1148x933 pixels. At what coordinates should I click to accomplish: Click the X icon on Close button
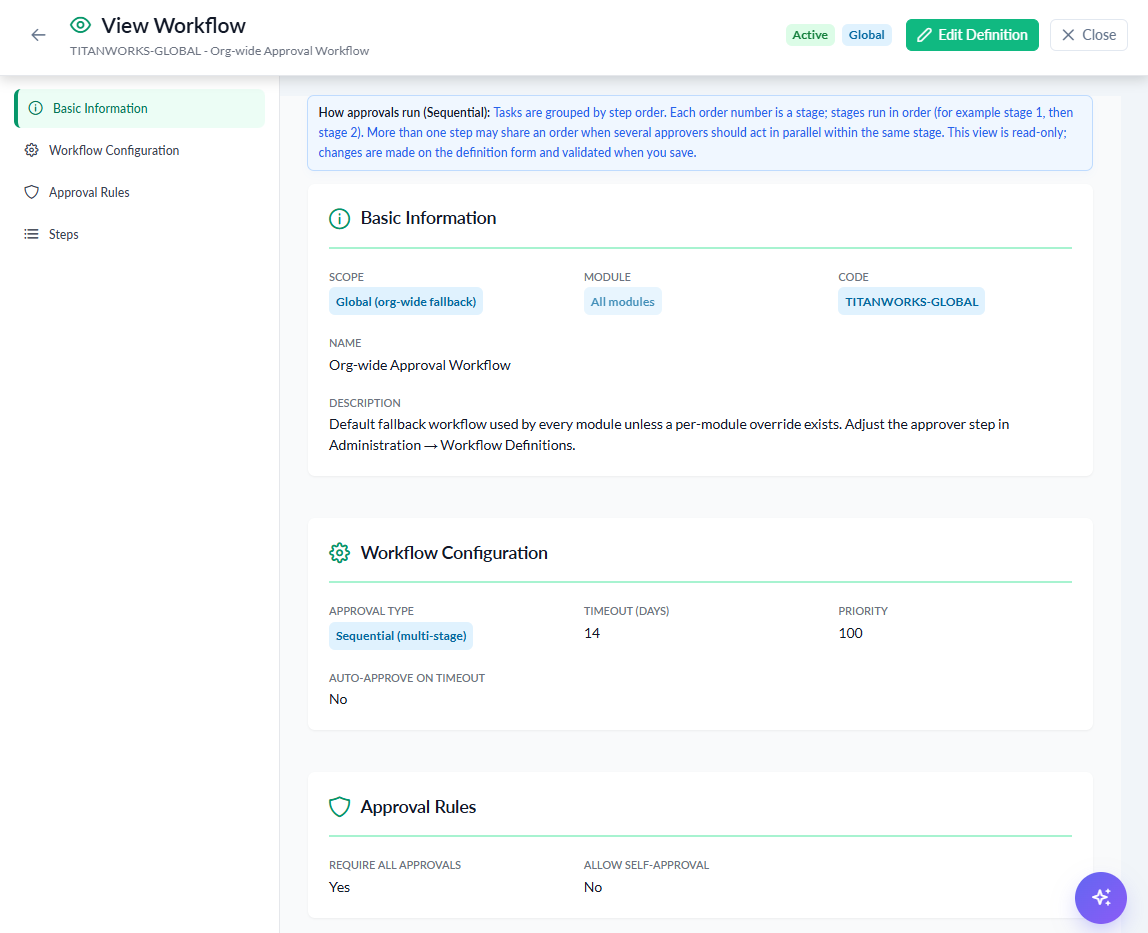pyautogui.click(x=1068, y=35)
